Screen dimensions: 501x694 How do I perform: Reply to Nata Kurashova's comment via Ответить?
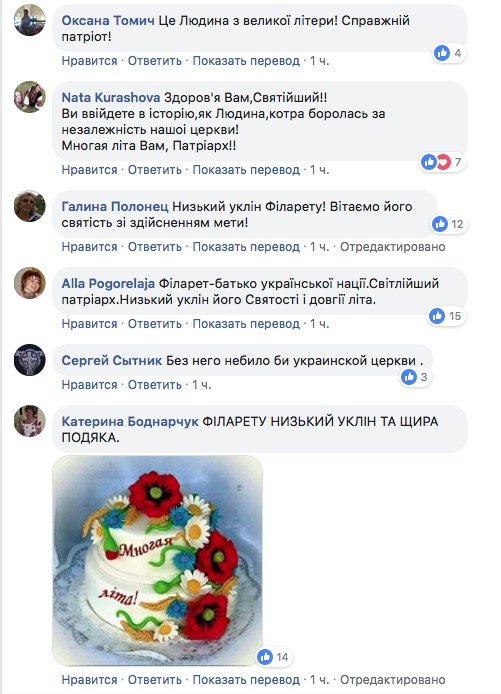155,170
